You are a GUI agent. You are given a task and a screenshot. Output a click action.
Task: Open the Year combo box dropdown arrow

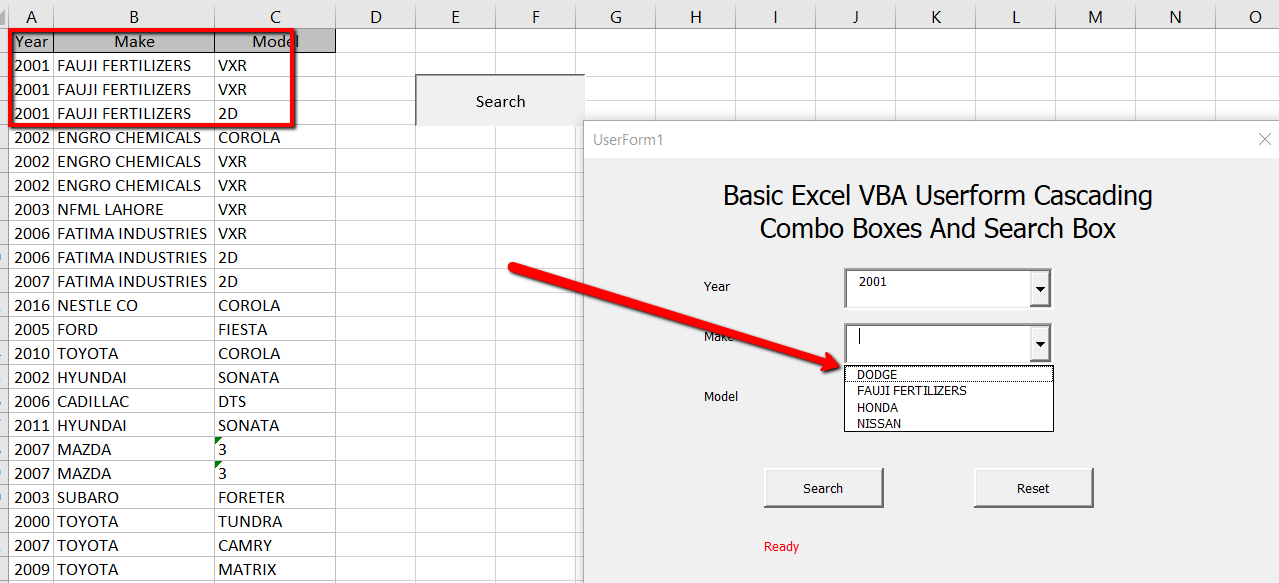point(1040,288)
